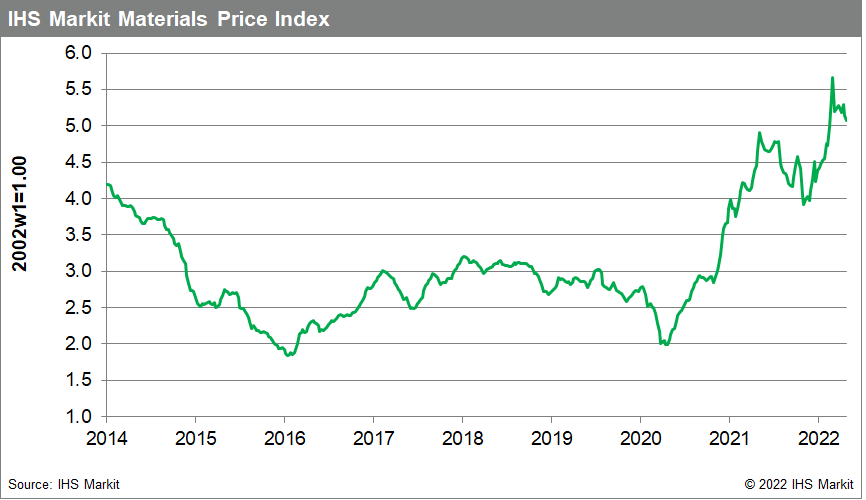The height and width of the screenshot is (500, 866).
Task: Click the "Source: IHS Markit" footer text
Action: (65, 484)
